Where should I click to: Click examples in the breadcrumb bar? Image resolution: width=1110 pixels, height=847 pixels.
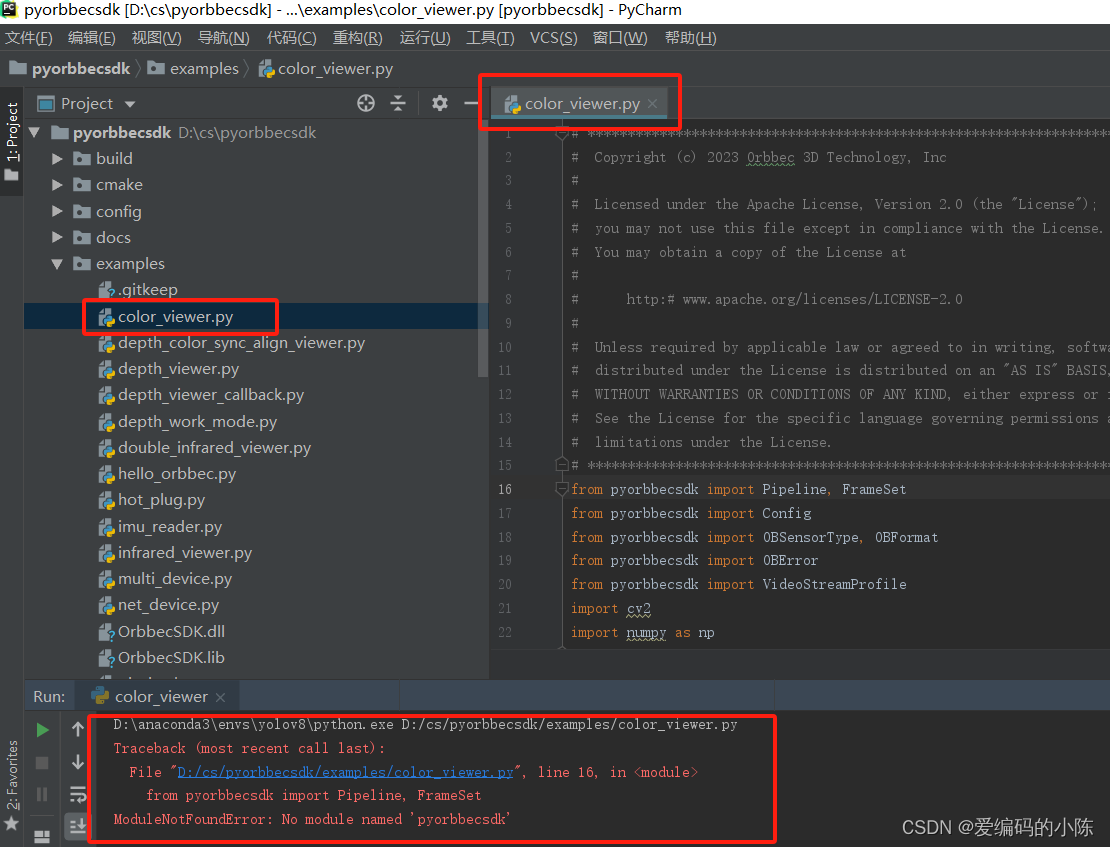pyautogui.click(x=193, y=69)
